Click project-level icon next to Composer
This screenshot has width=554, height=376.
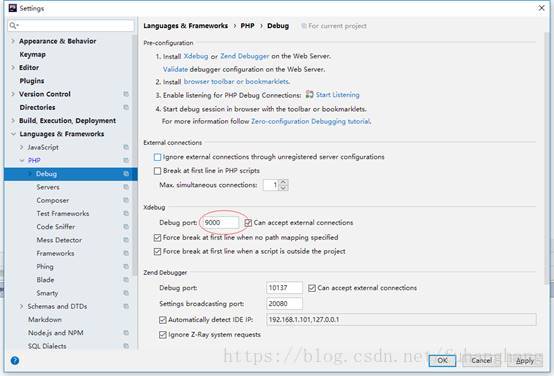pos(126,200)
